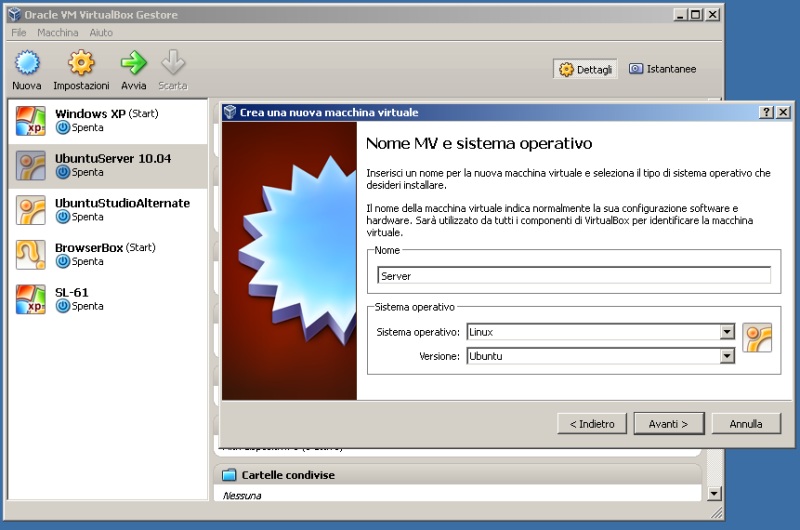Toggle the Dettagli view button
This screenshot has height=530, width=800.
[586, 69]
